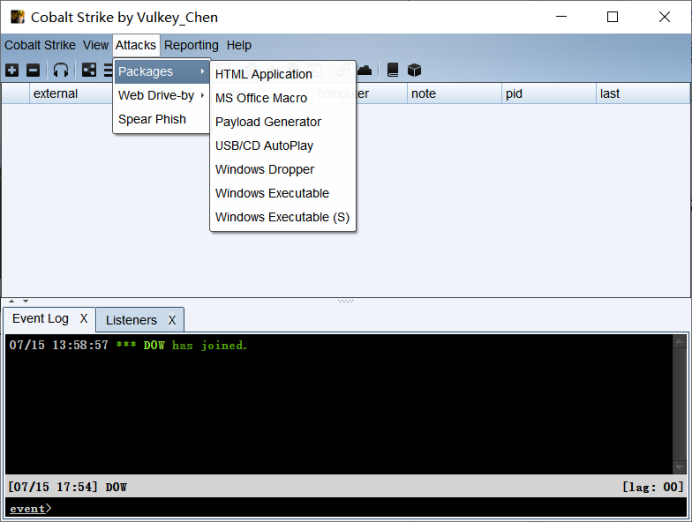Expand the Web Drive-by submenu
The height and width of the screenshot is (523, 692).
[162, 95]
